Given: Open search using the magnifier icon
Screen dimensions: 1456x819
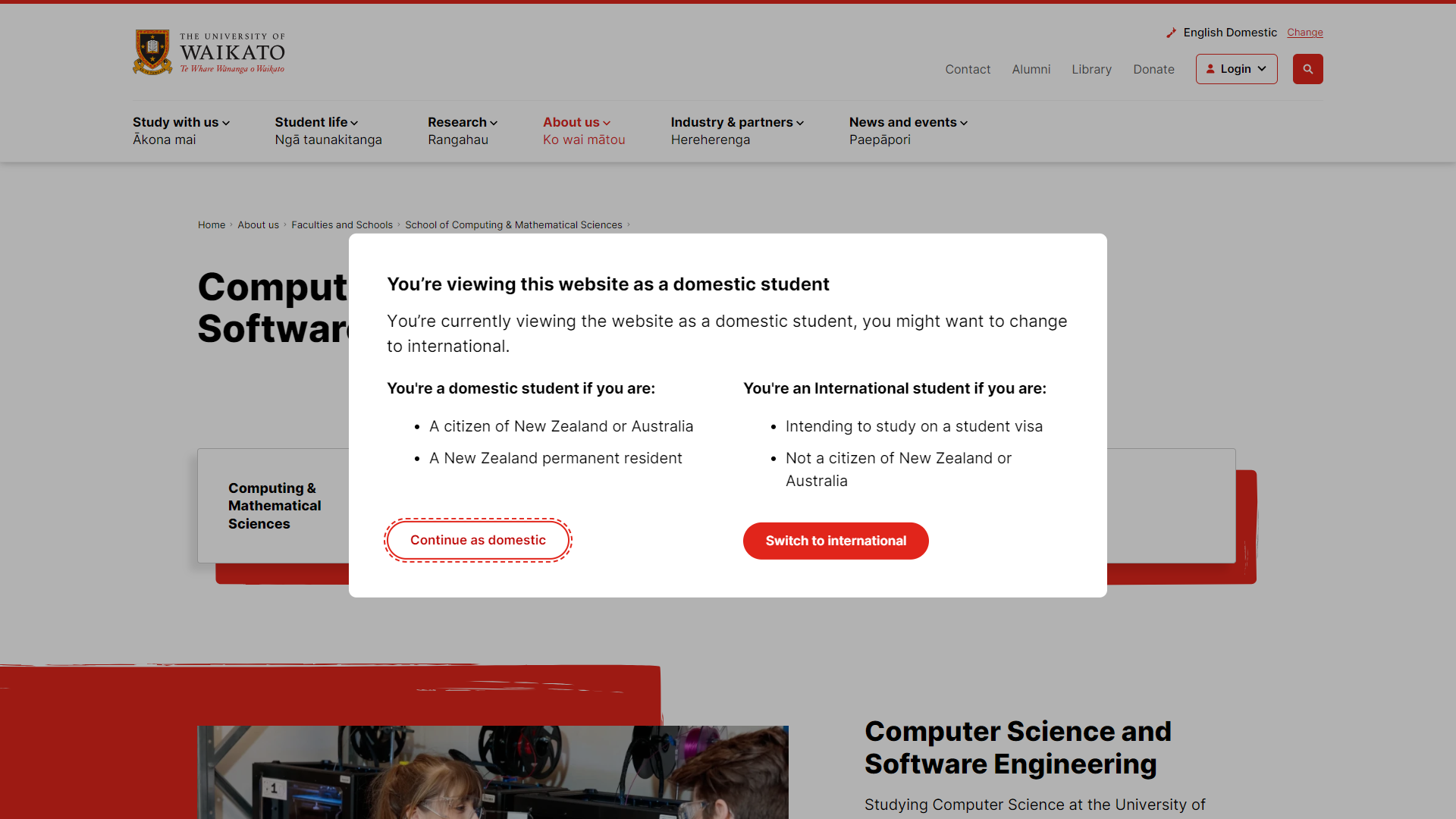Looking at the screenshot, I should tap(1307, 68).
